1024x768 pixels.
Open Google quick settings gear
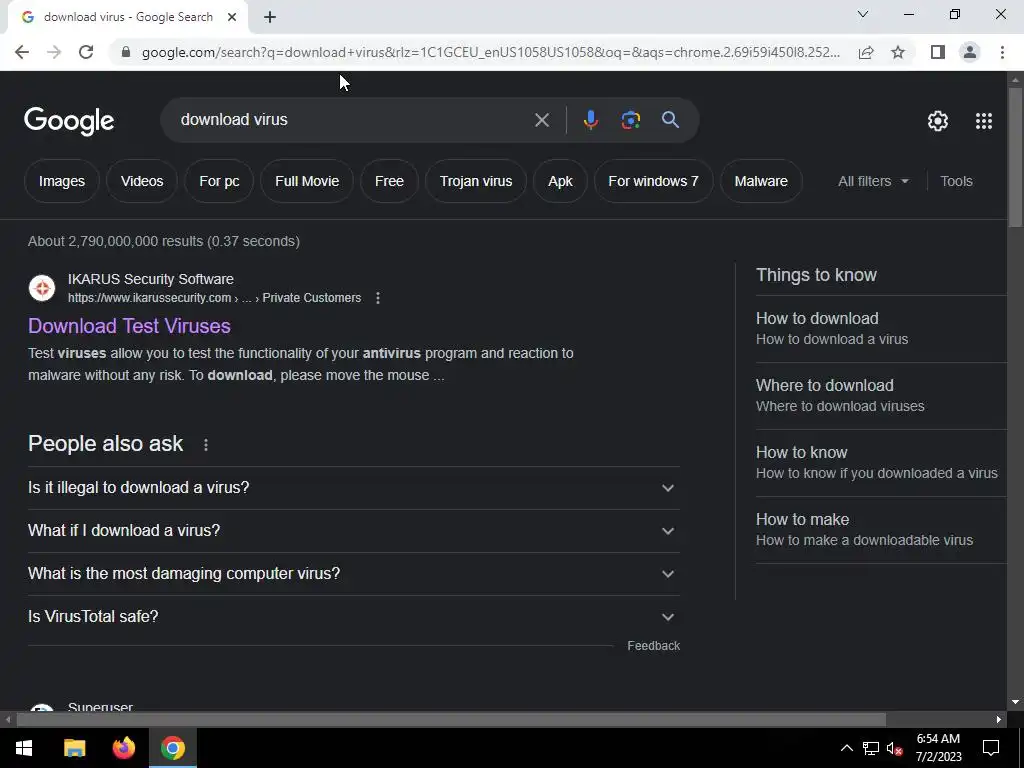coord(938,121)
